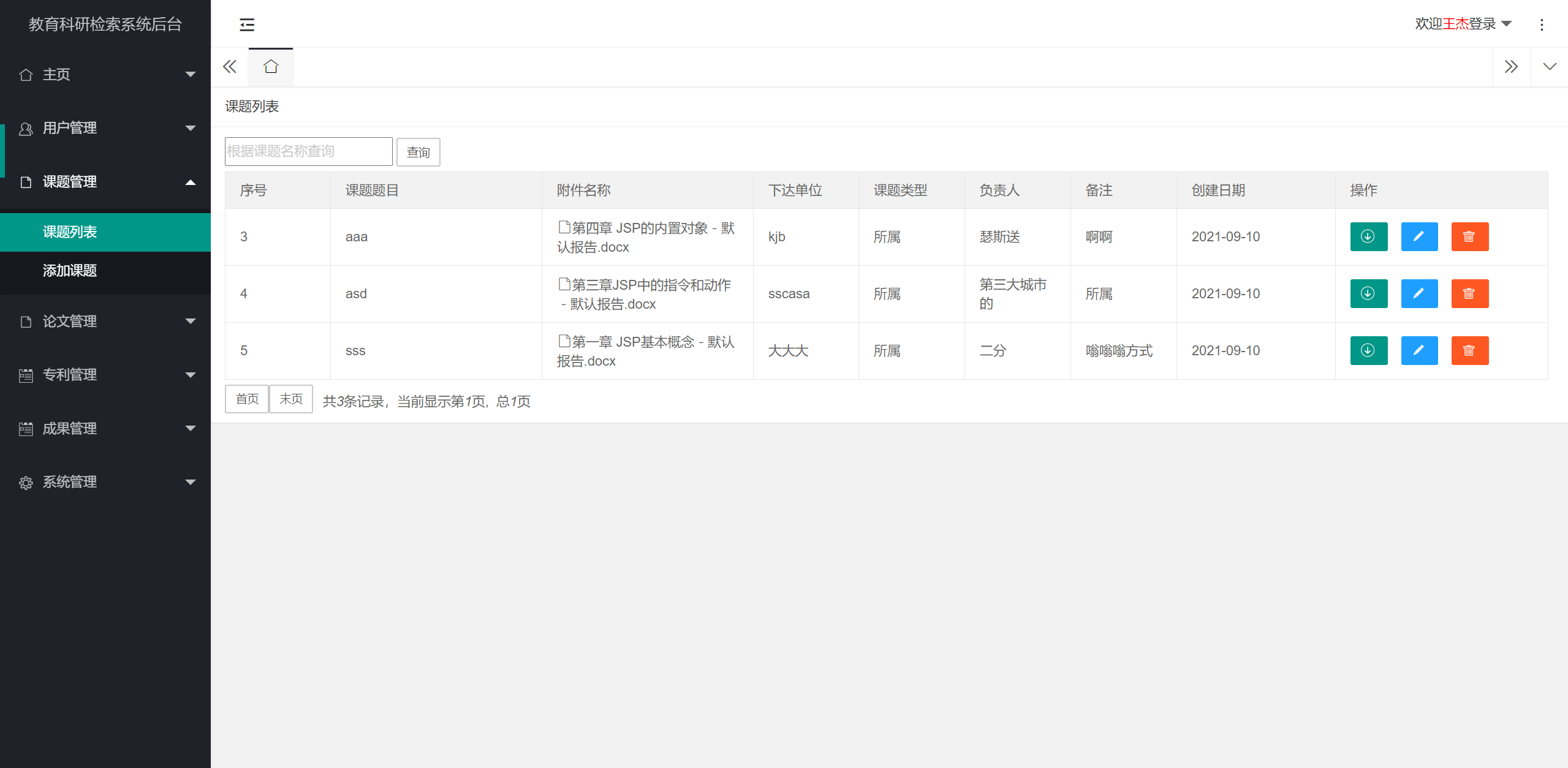
Task: Open the tab actions chevron dropdown
Action: pyautogui.click(x=1549, y=67)
